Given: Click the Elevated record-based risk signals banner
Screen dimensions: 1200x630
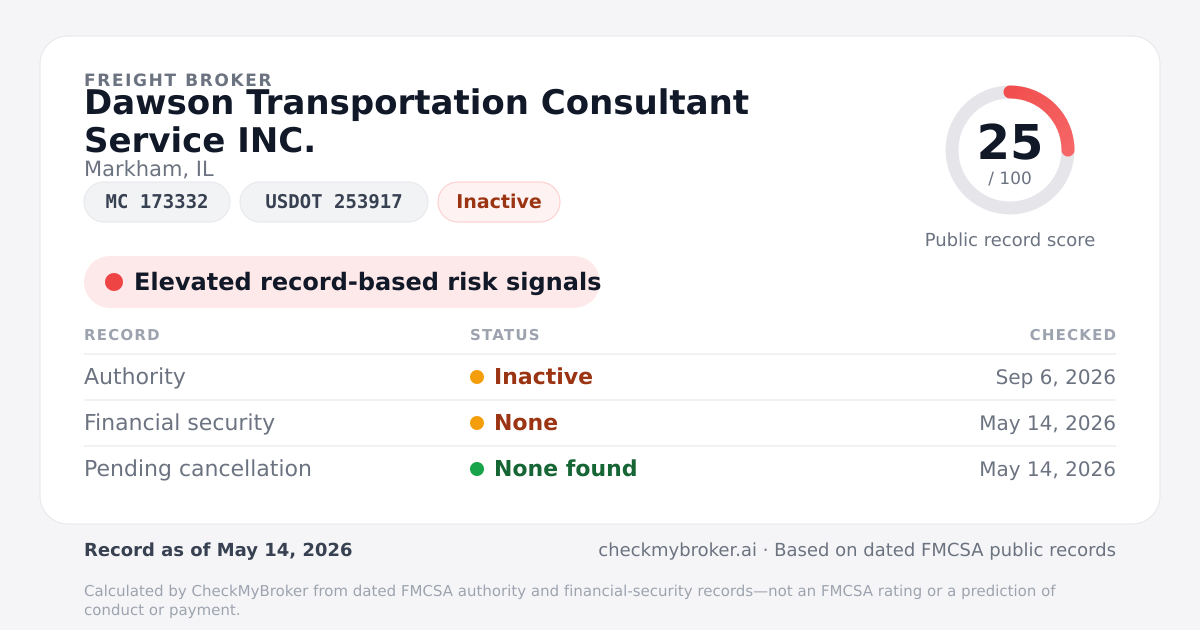Looking at the screenshot, I should click(x=342, y=282).
